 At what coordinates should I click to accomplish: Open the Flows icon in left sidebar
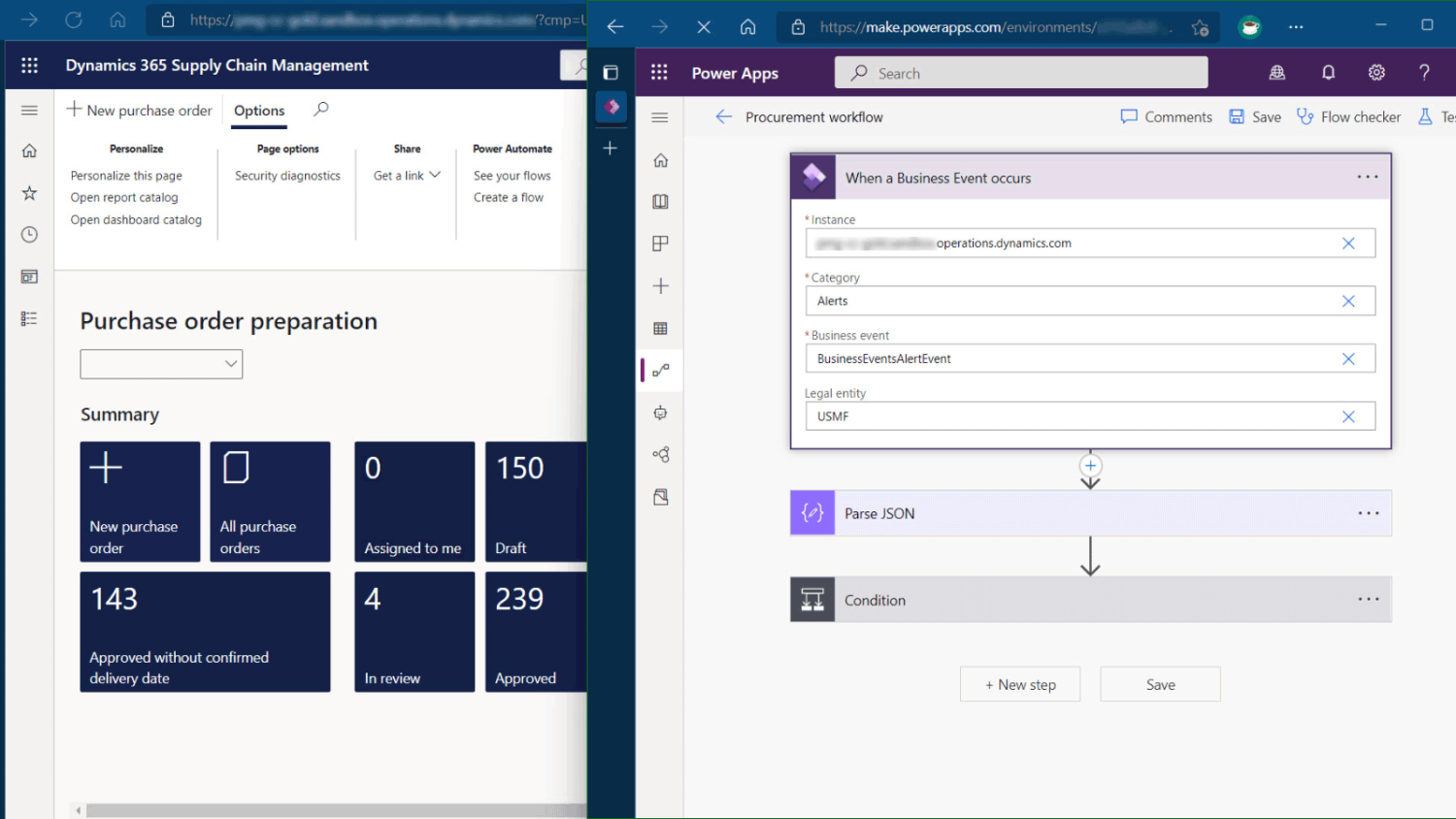pyautogui.click(x=661, y=371)
